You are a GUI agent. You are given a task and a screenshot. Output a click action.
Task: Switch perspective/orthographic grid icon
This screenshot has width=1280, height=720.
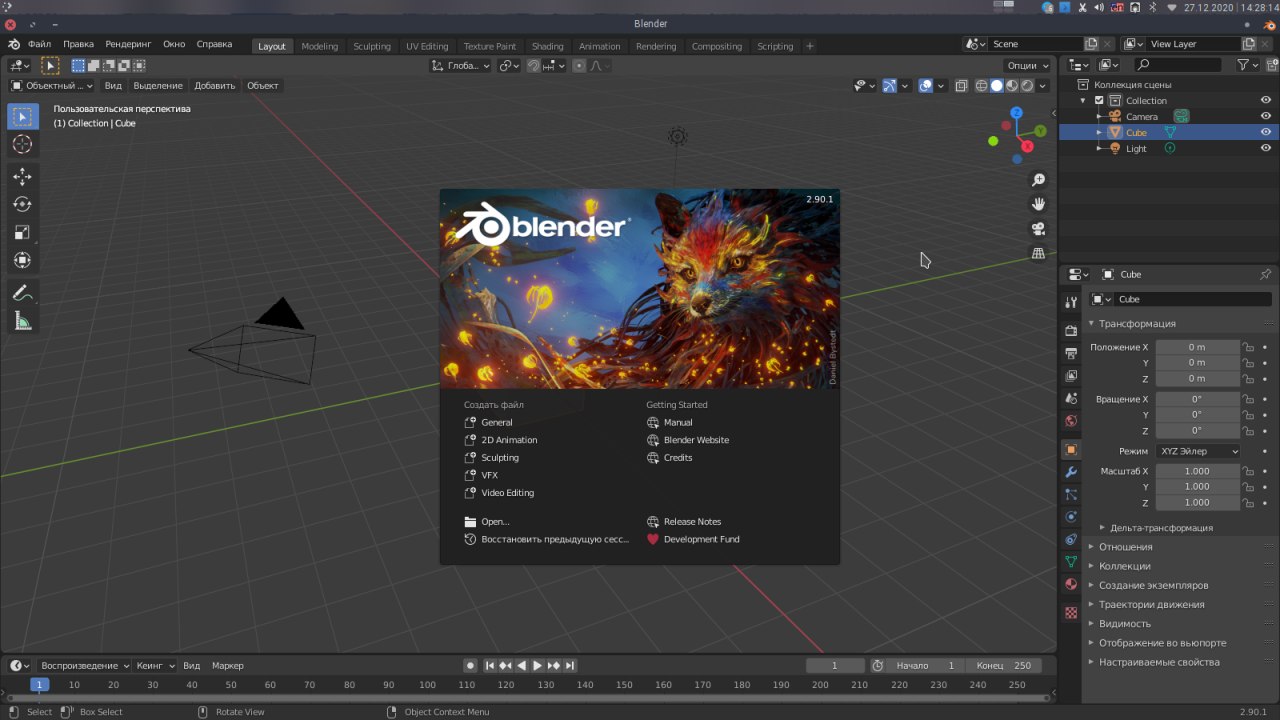pos(1039,254)
